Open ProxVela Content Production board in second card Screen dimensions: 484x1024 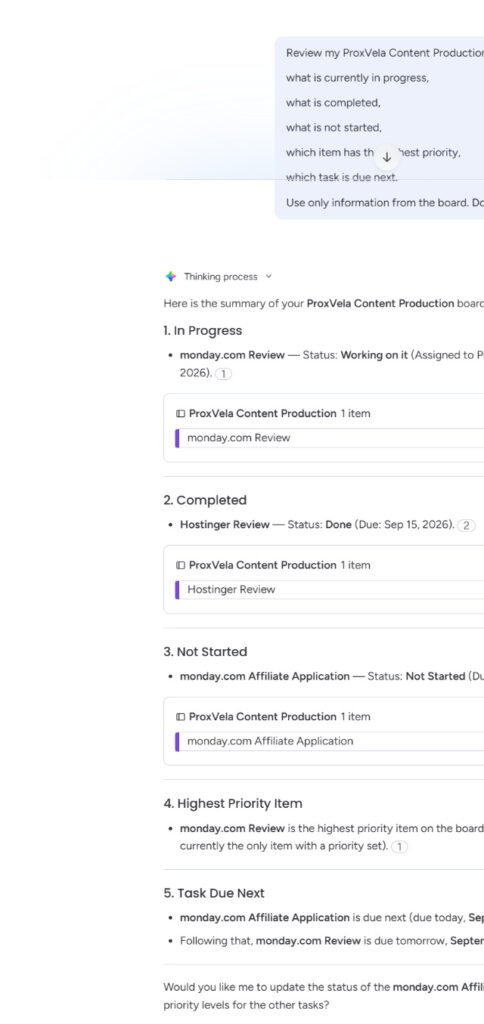(x=263, y=565)
